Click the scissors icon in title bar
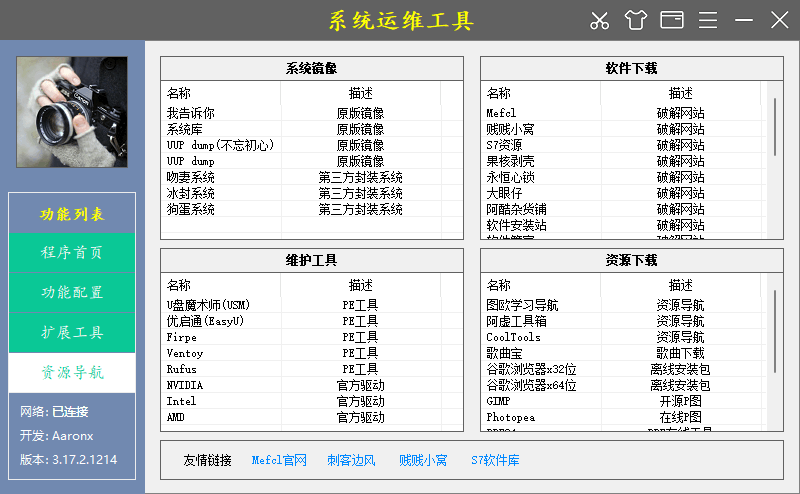This screenshot has width=800, height=494. click(x=599, y=20)
